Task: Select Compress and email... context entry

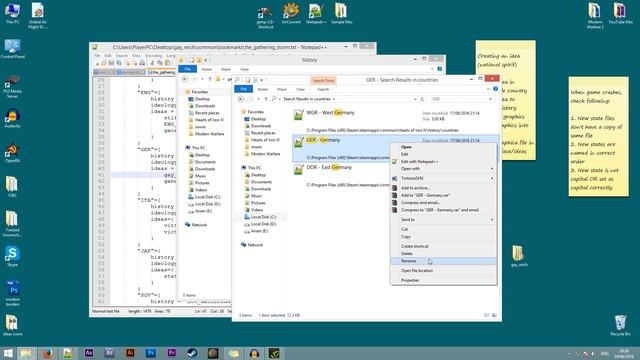Action: tap(443, 202)
